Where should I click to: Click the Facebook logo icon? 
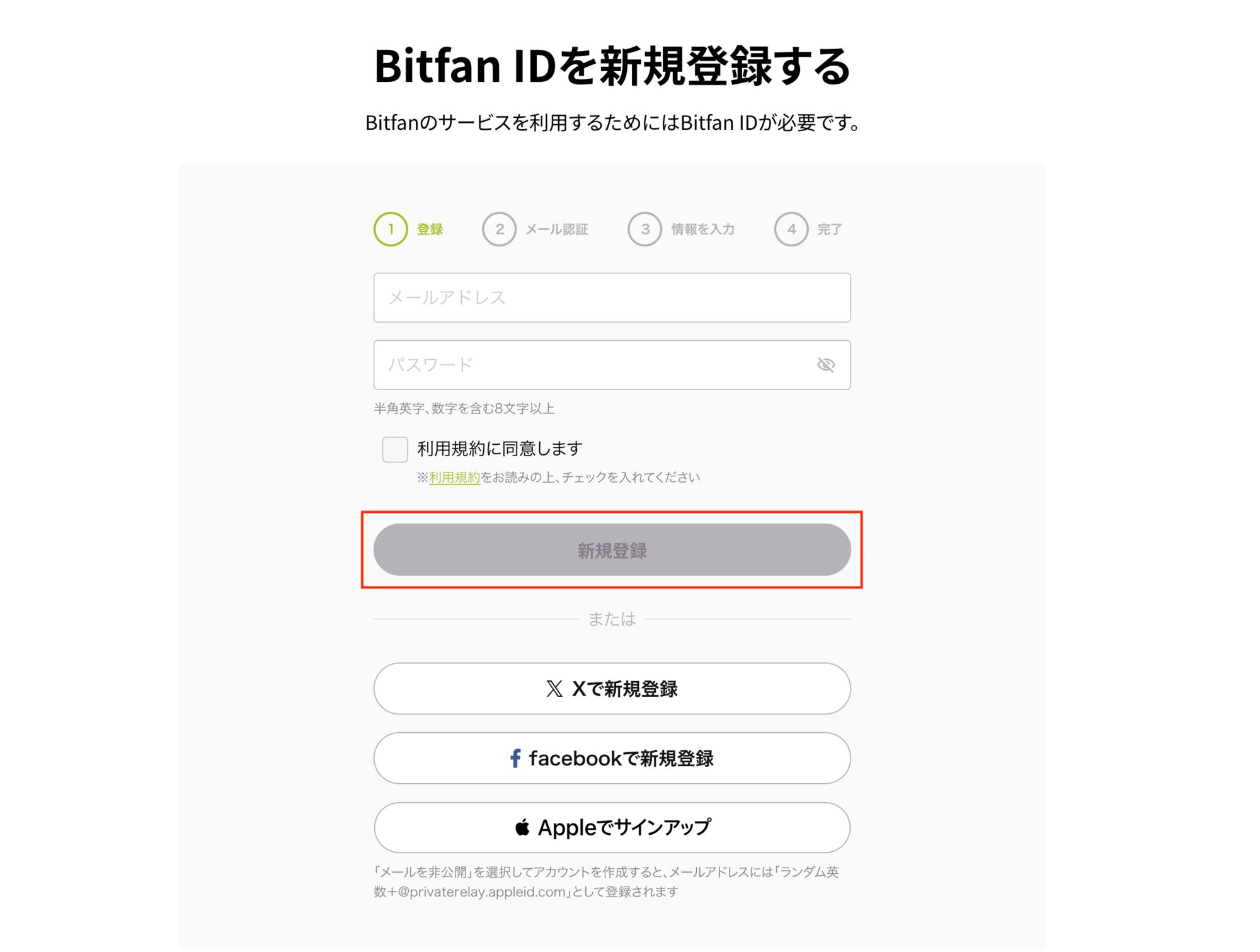[515, 758]
